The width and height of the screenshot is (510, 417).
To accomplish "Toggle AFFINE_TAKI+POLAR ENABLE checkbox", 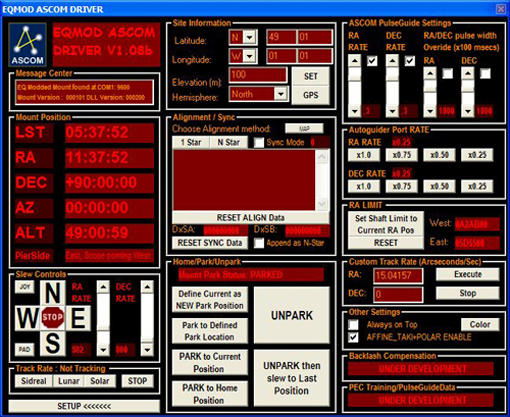I will point(353,337).
